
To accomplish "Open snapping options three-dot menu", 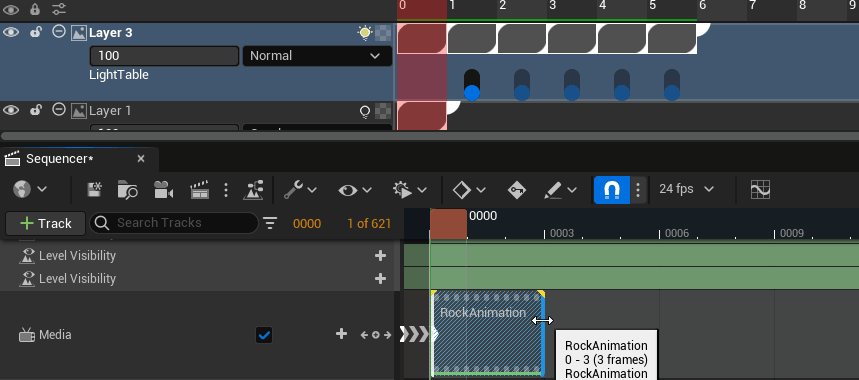I will point(638,189).
